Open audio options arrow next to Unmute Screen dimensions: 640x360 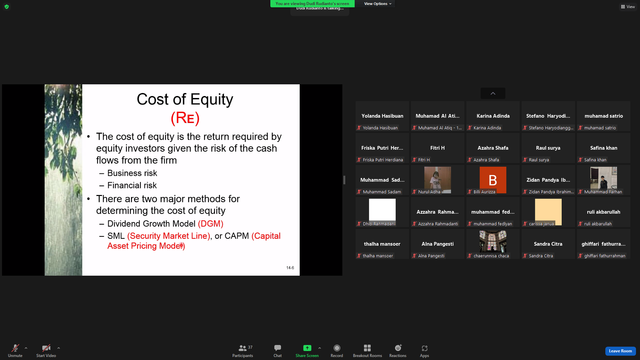[x=26, y=348]
